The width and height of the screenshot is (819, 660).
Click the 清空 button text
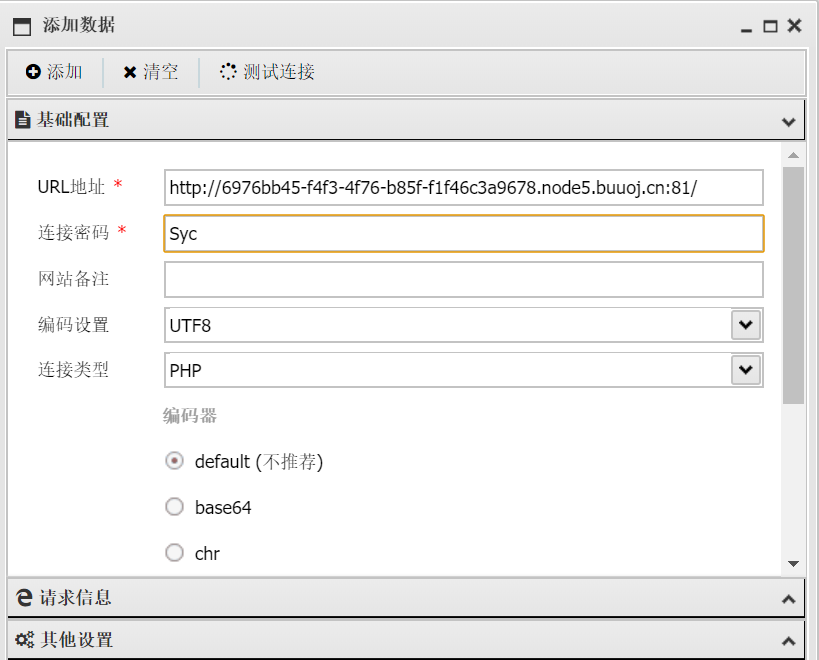161,72
